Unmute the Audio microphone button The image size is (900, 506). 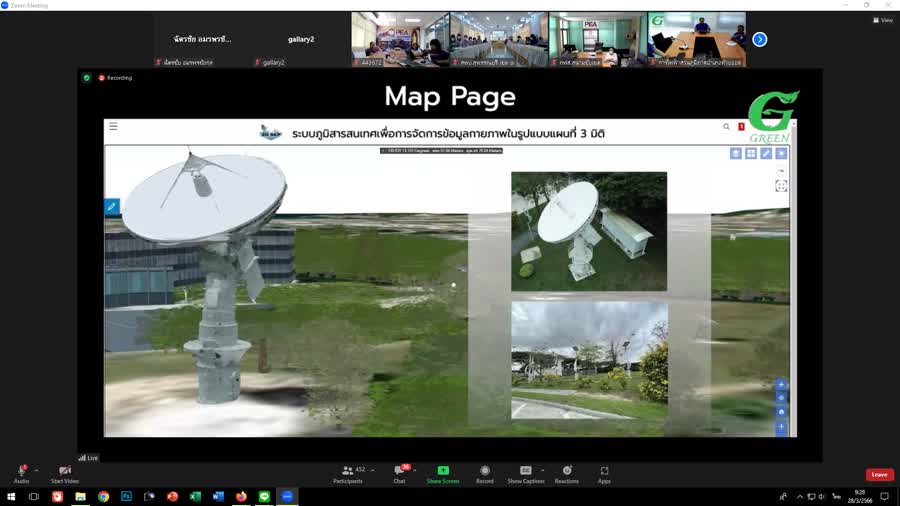pyautogui.click(x=21, y=474)
